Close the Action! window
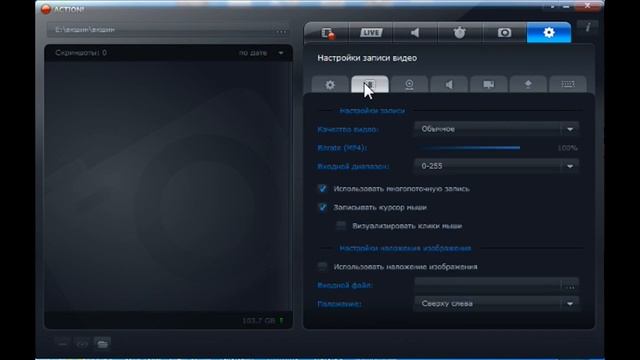 tap(588, 6)
